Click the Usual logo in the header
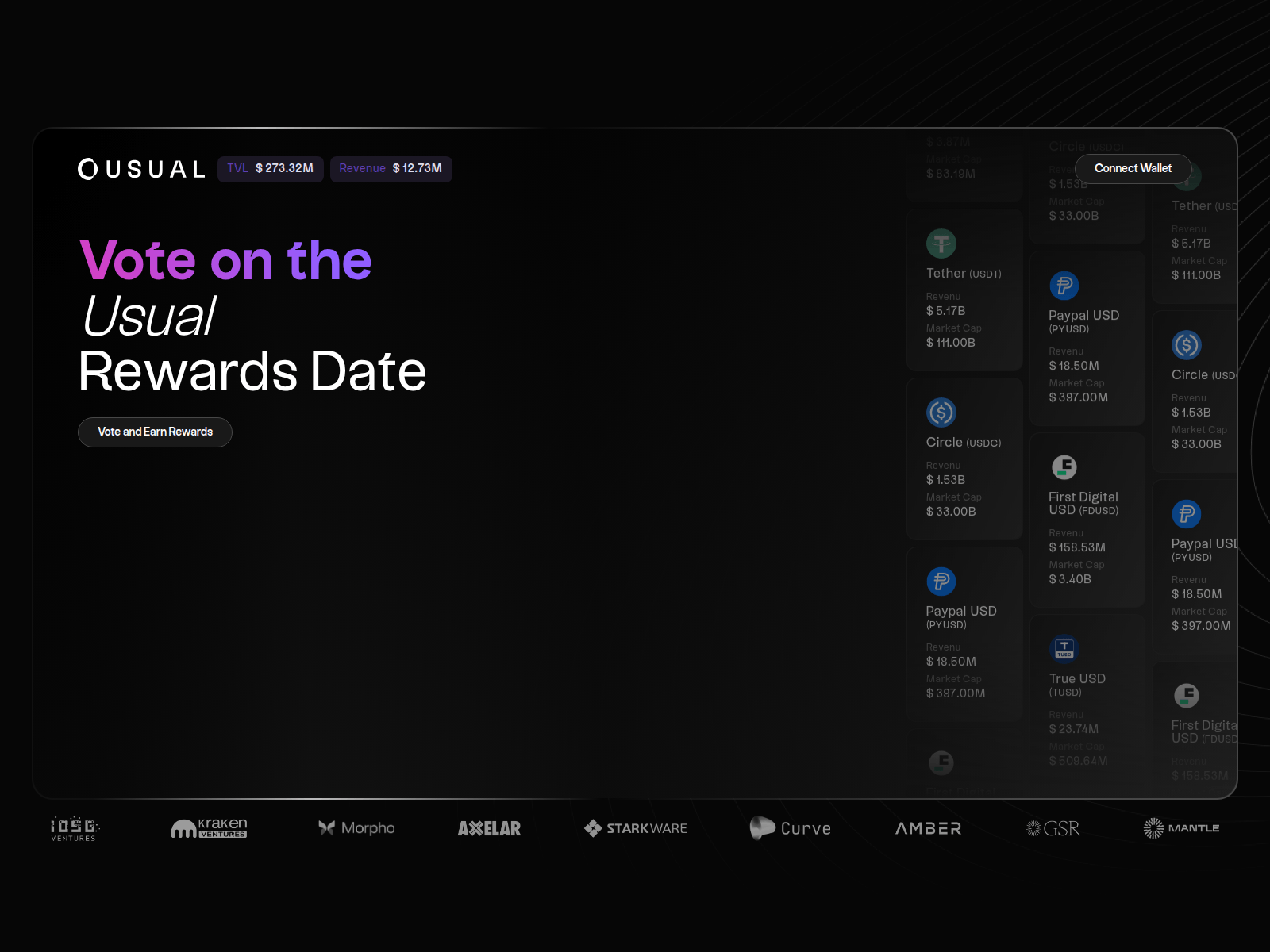This screenshot has height=952, width=1270. (141, 169)
